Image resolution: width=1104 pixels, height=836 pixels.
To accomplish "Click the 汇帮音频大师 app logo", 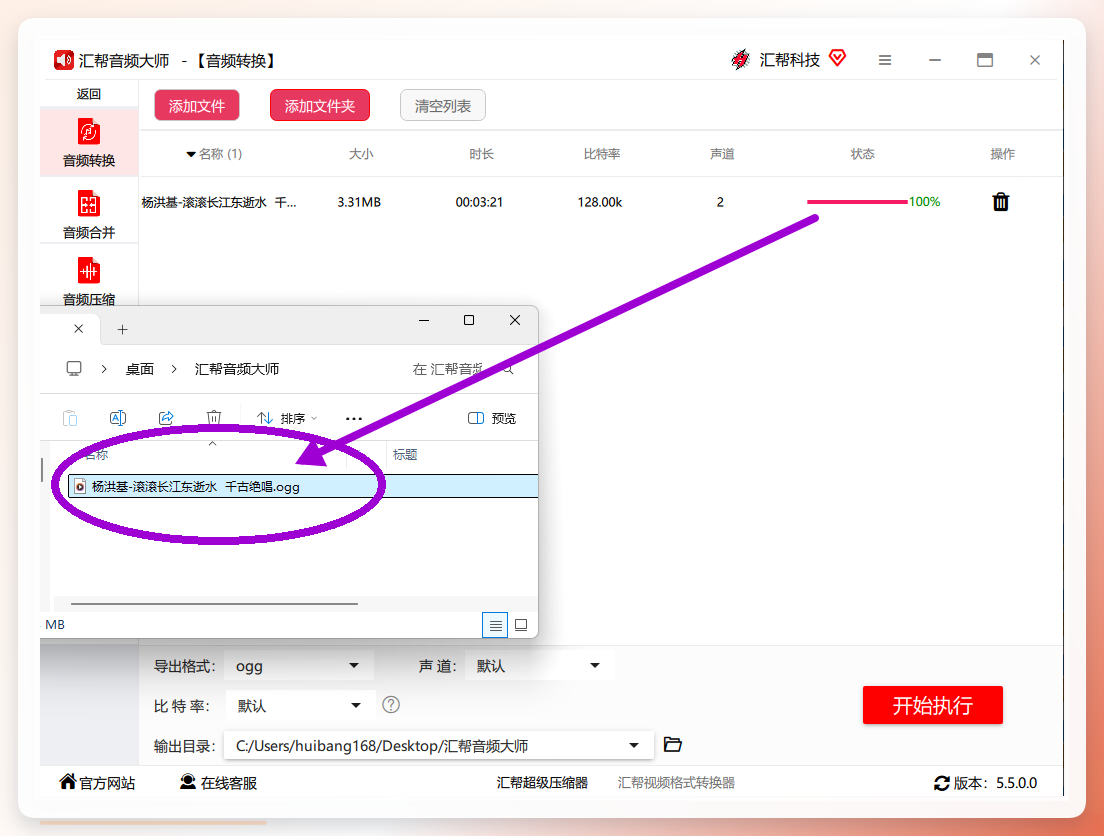I will click(63, 60).
